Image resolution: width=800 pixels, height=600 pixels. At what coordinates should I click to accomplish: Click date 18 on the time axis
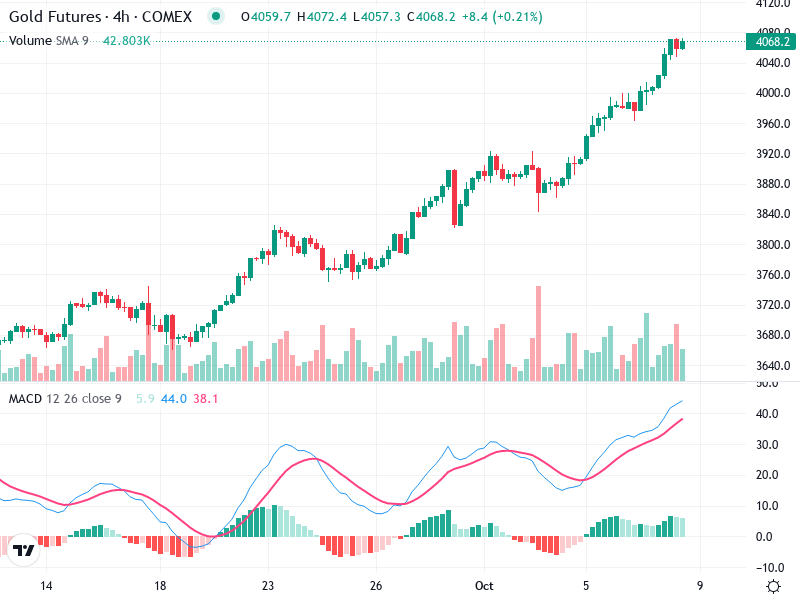[x=159, y=585]
